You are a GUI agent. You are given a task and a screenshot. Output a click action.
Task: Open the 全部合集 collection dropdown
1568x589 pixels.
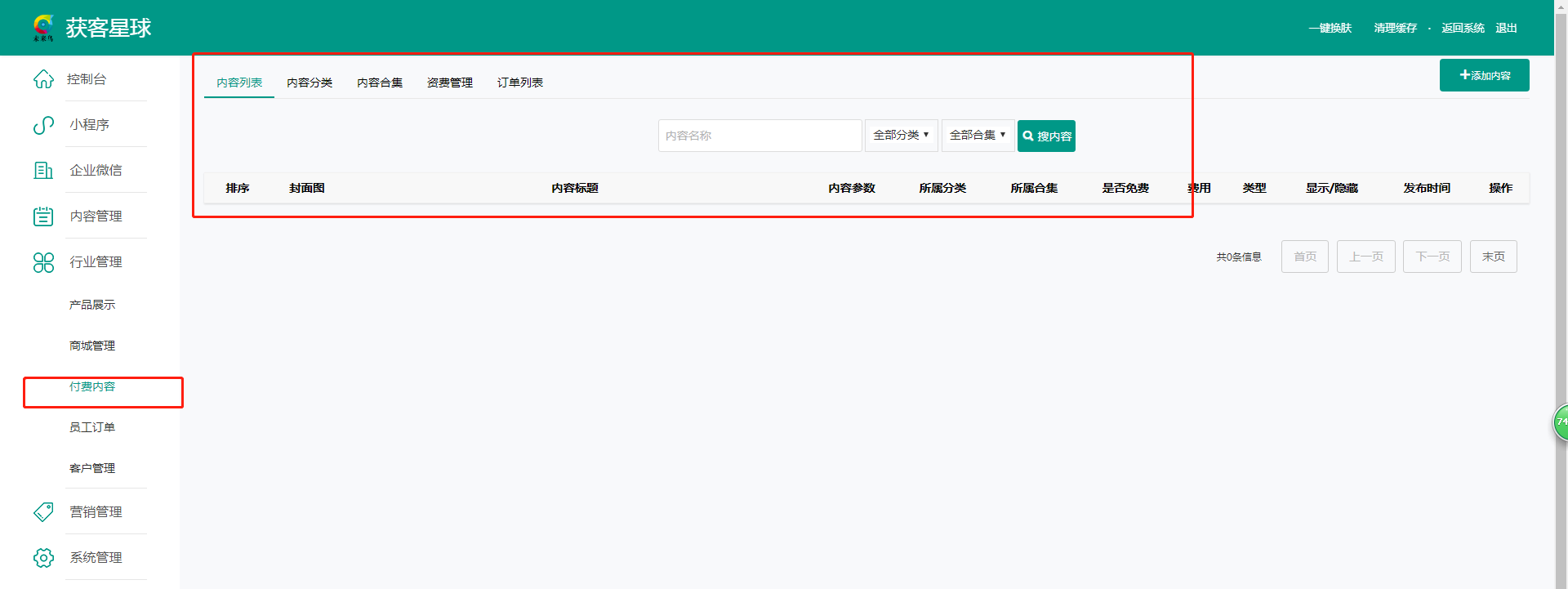tap(978, 136)
